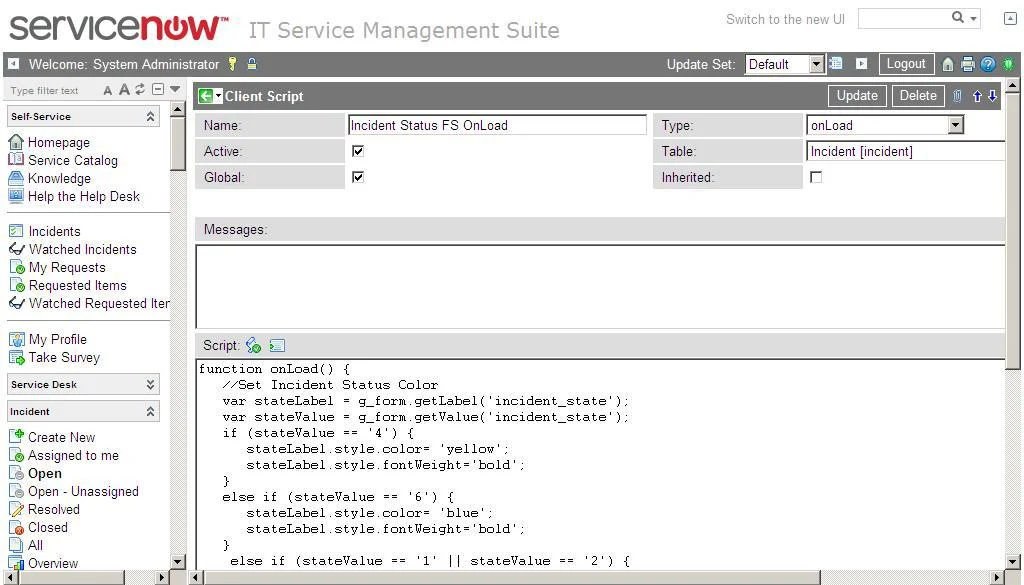1024x585 pixels.
Task: Click the yellow key impersonate icon
Action: pos(232,64)
